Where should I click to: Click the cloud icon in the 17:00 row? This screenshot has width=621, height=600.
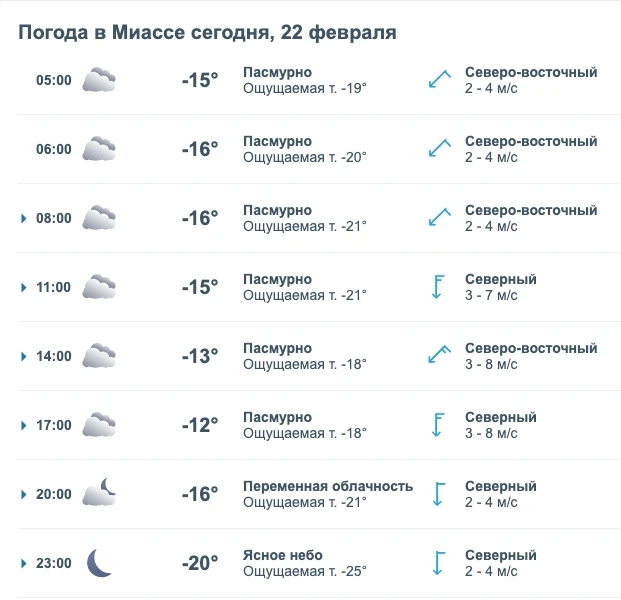[99, 425]
